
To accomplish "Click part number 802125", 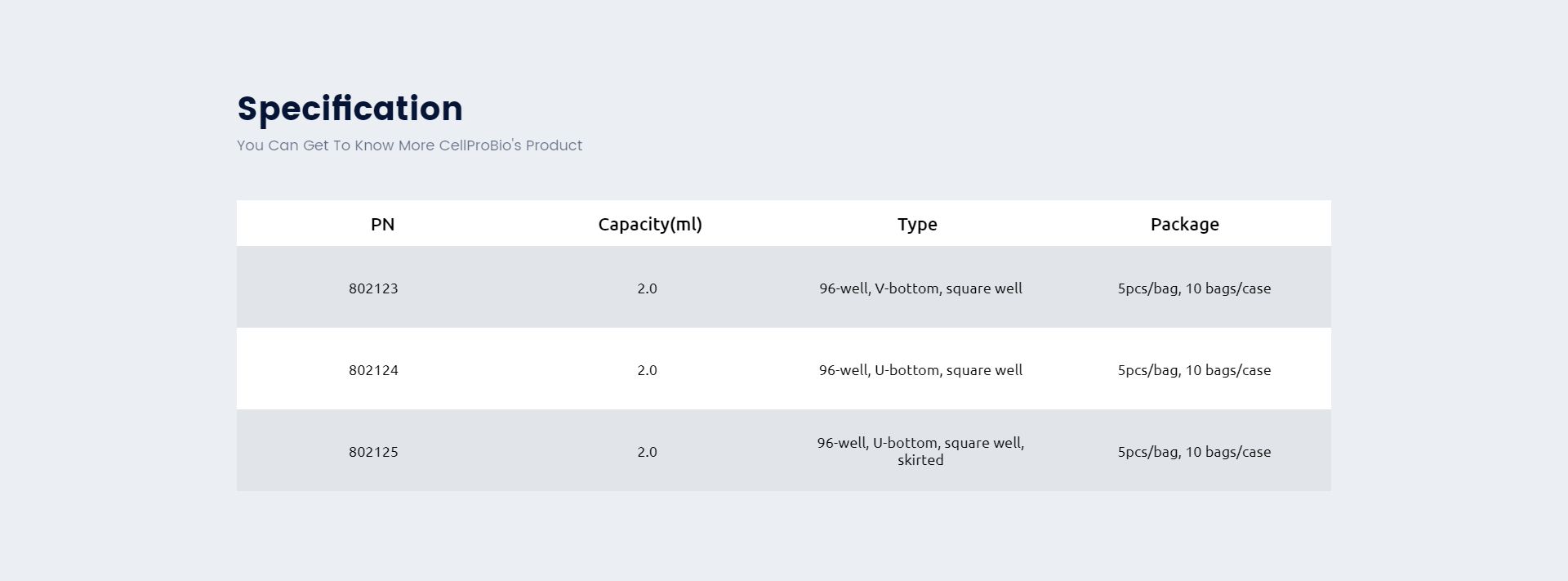I will click(x=373, y=452).
